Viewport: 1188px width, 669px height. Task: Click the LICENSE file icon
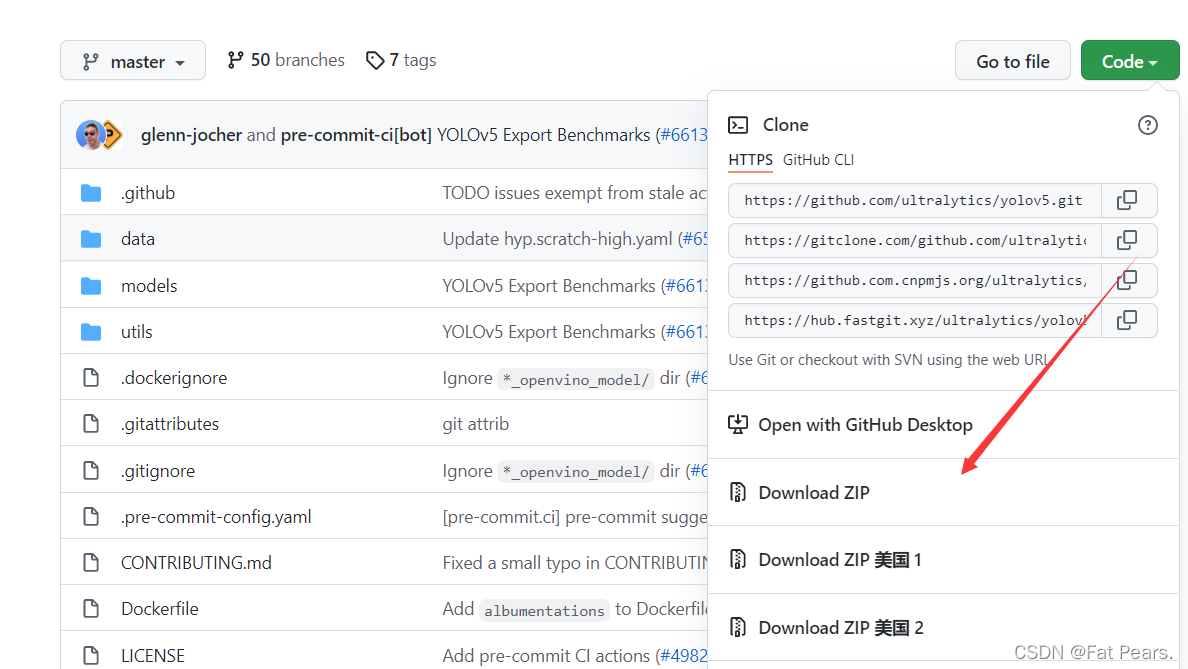[91, 655]
